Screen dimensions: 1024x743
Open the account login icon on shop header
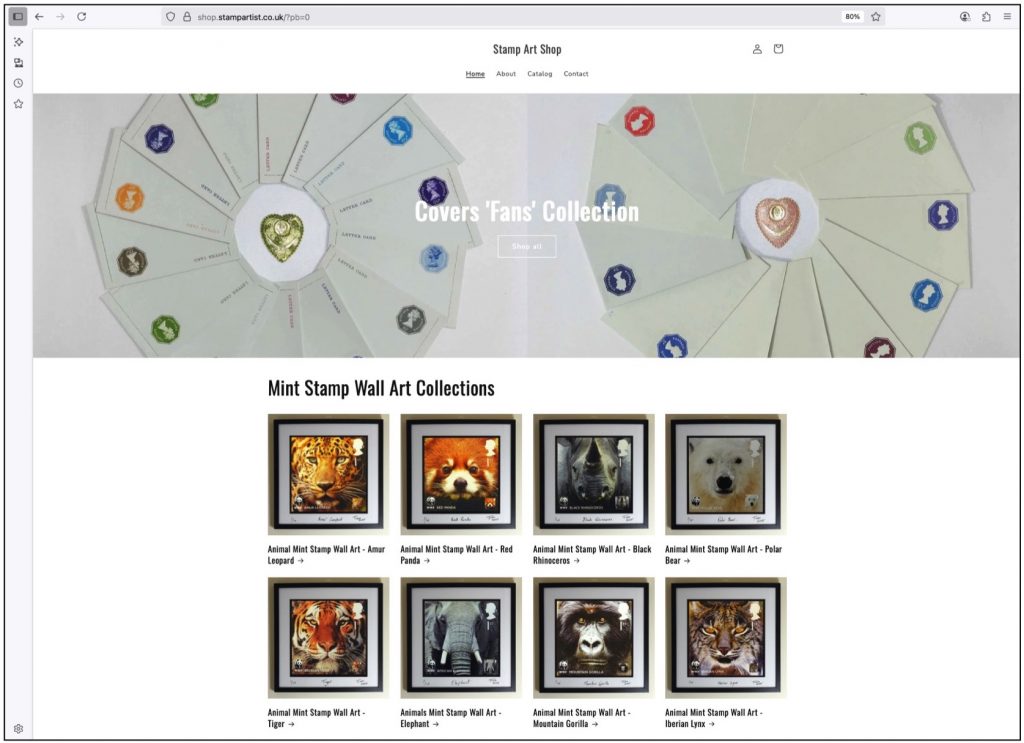757,49
